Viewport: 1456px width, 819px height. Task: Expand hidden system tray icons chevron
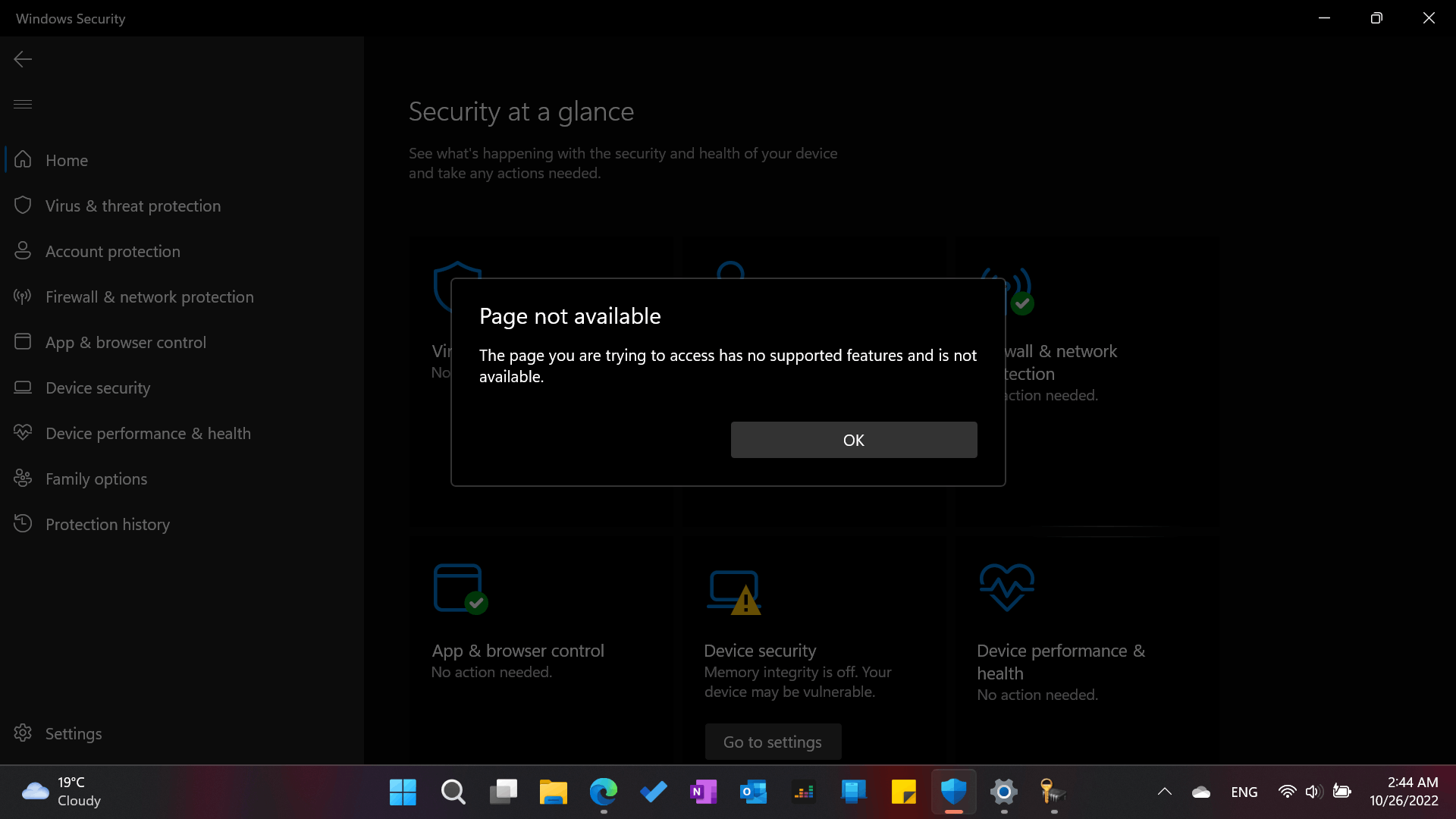[x=1164, y=792]
